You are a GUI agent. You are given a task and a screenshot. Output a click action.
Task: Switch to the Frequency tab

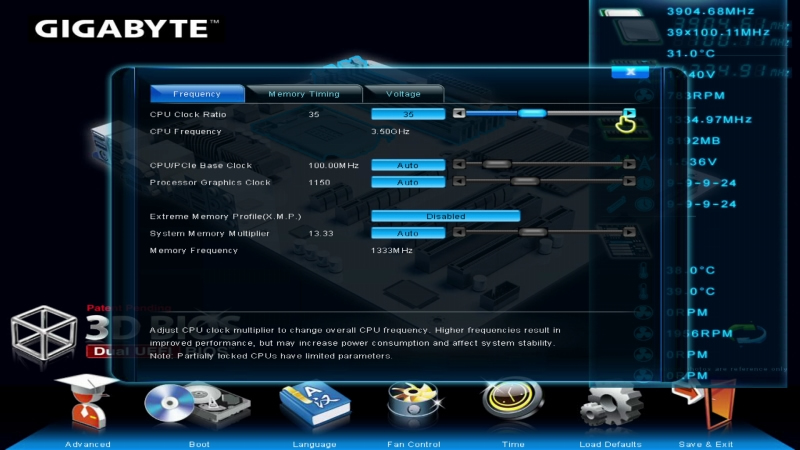pos(197,94)
